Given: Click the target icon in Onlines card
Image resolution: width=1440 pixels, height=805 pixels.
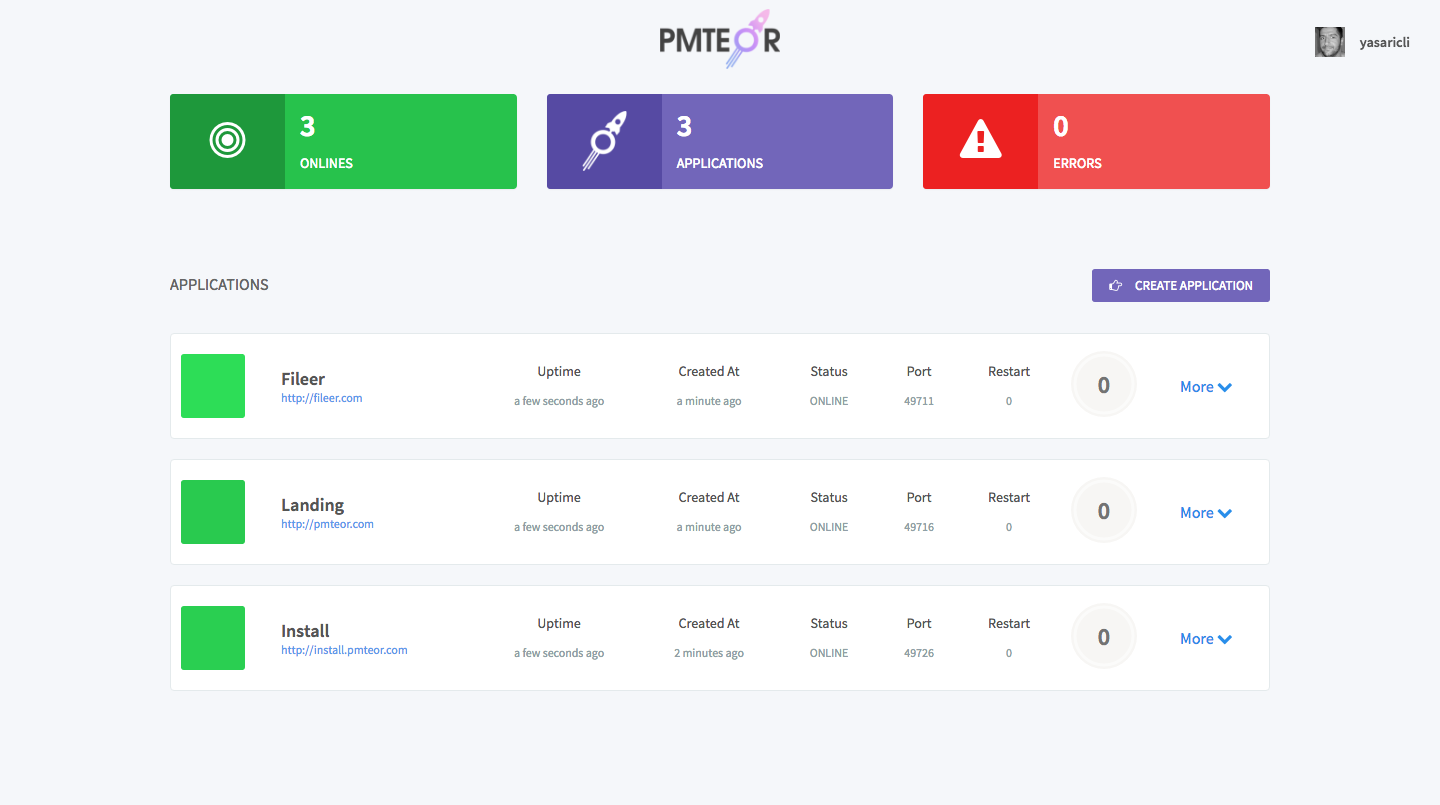Looking at the screenshot, I should (228, 141).
